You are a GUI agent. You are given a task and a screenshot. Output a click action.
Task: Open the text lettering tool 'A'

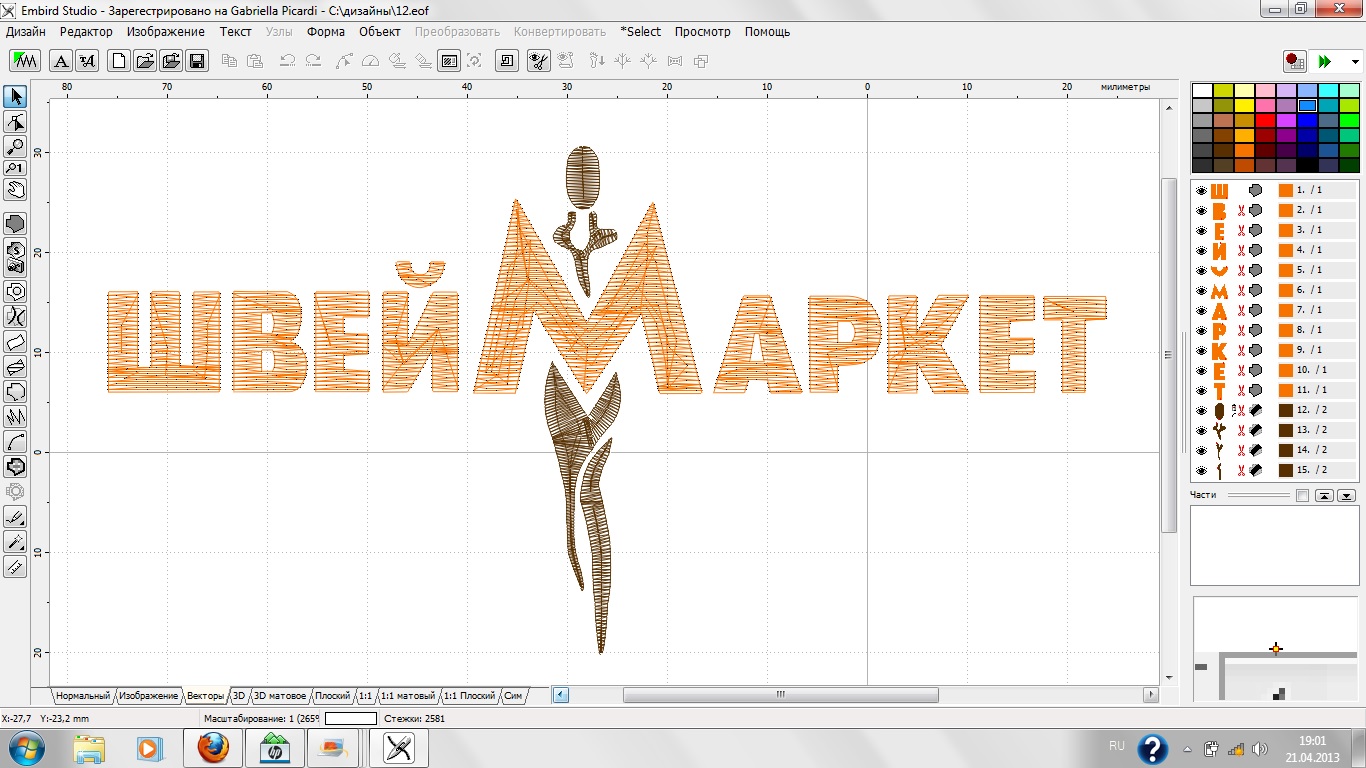(x=61, y=61)
